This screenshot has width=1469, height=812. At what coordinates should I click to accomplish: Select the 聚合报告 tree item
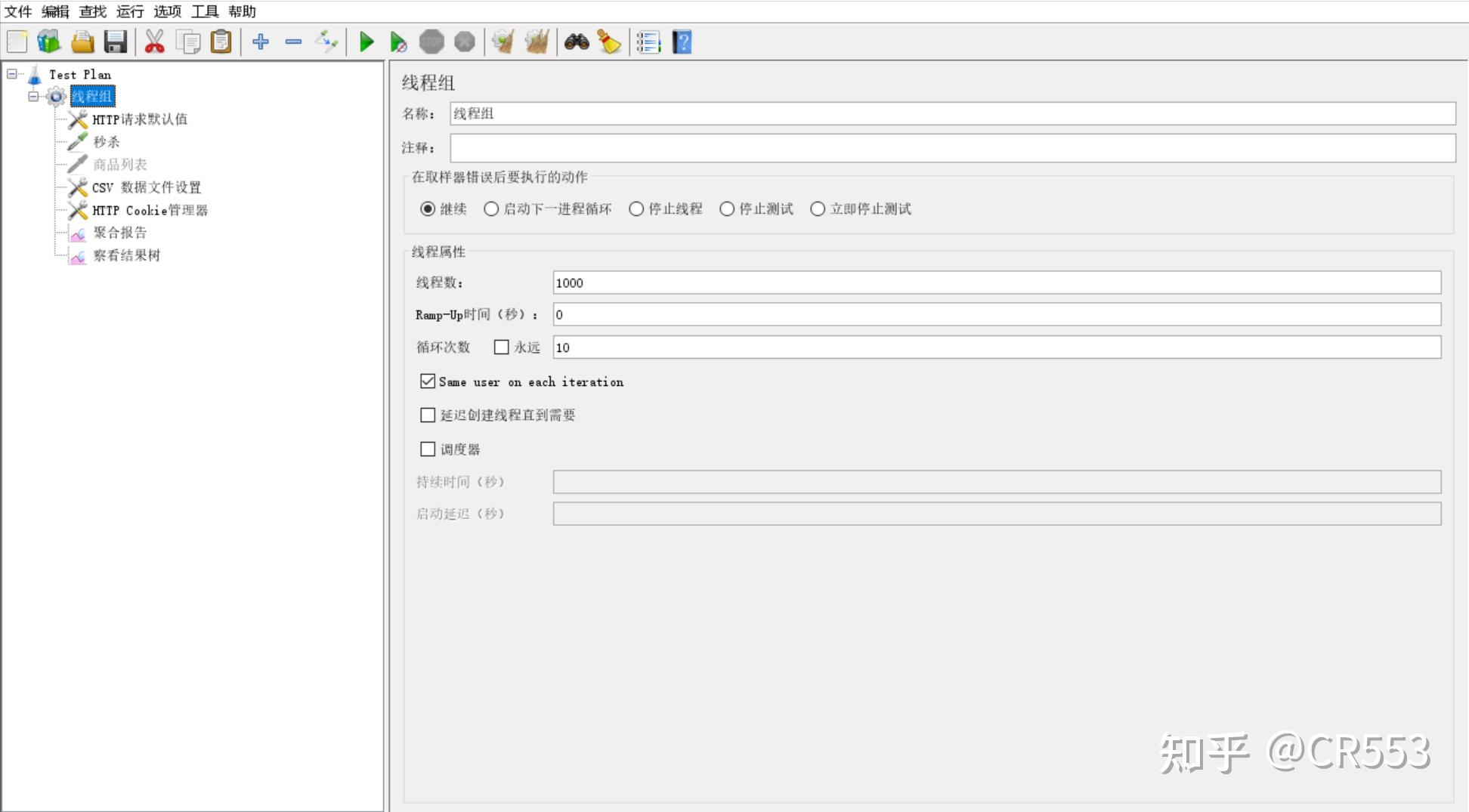(121, 233)
